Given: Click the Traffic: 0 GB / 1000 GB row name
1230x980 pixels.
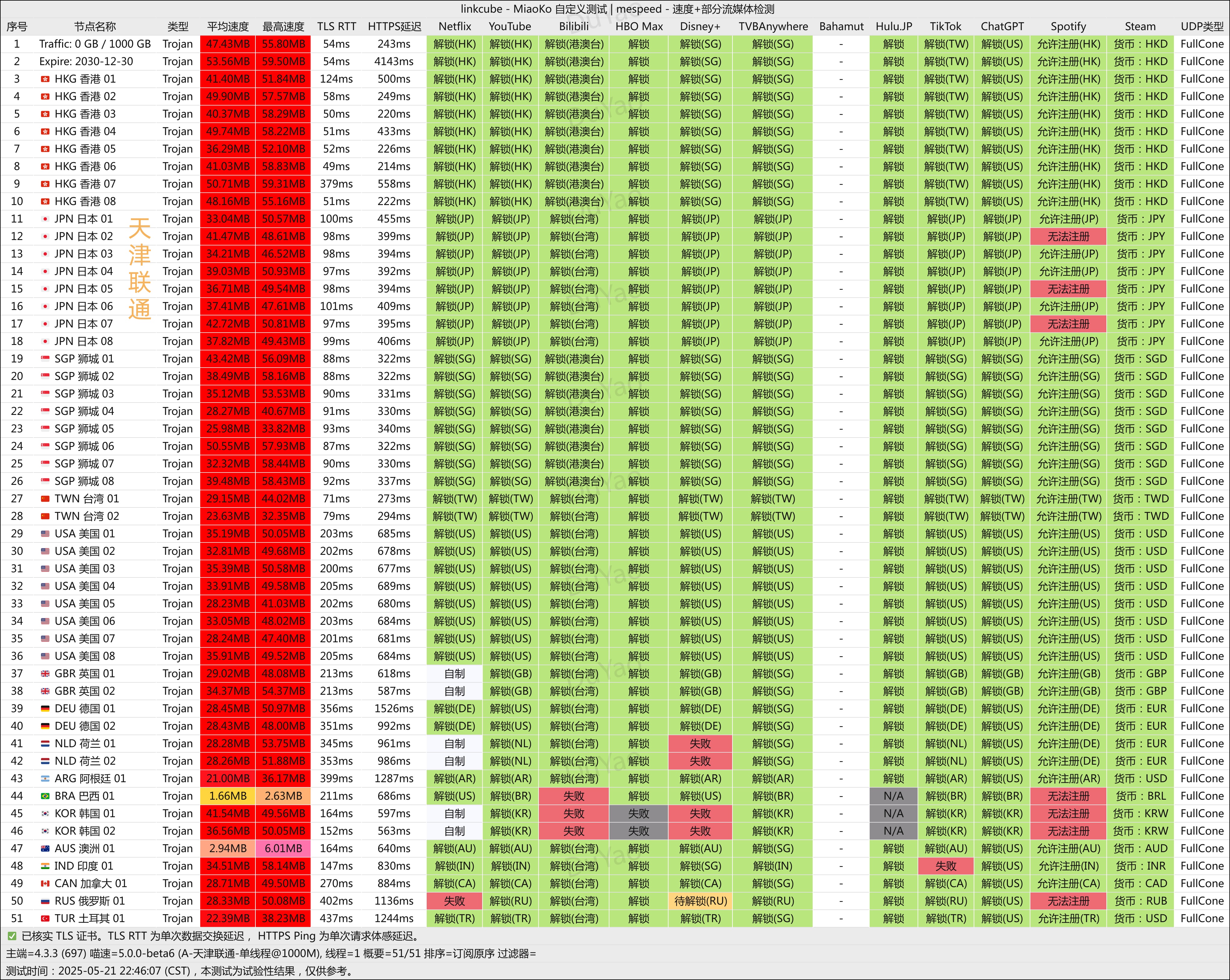Looking at the screenshot, I should pyautogui.click(x=95, y=44).
